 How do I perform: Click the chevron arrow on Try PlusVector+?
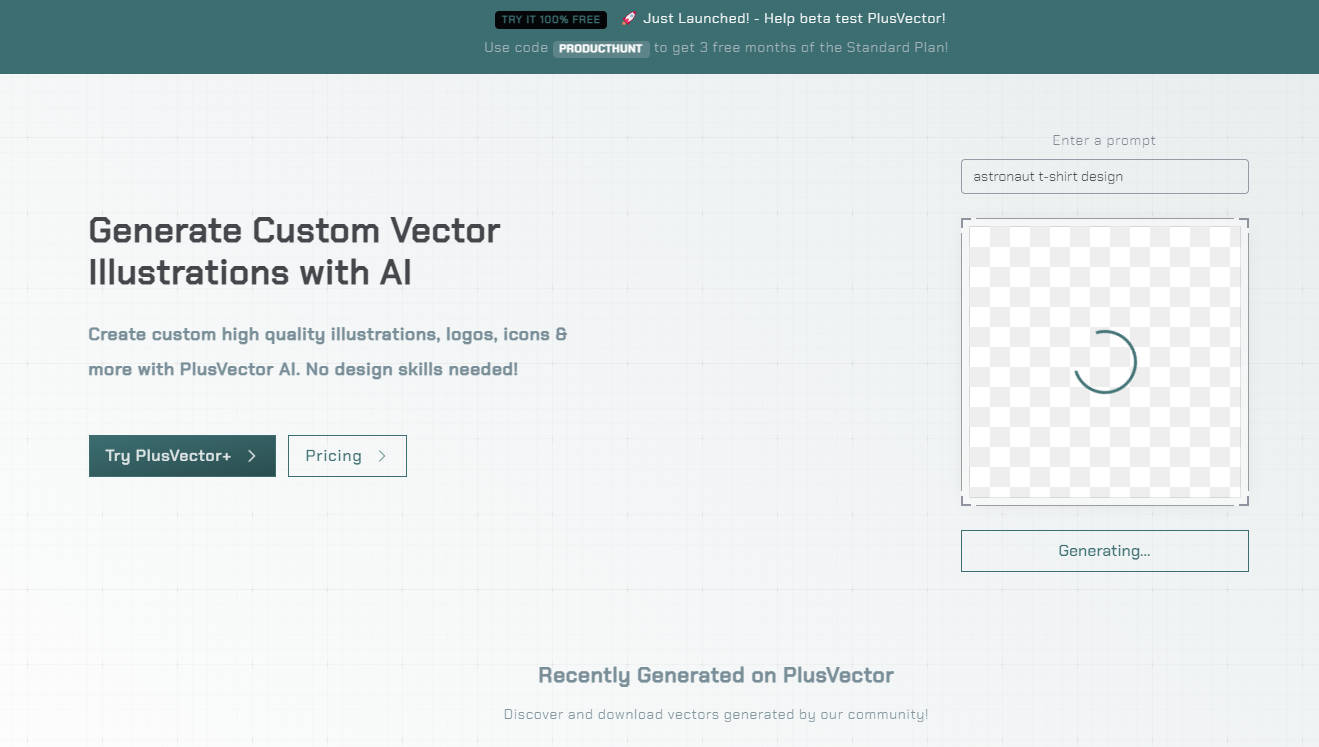[252, 456]
